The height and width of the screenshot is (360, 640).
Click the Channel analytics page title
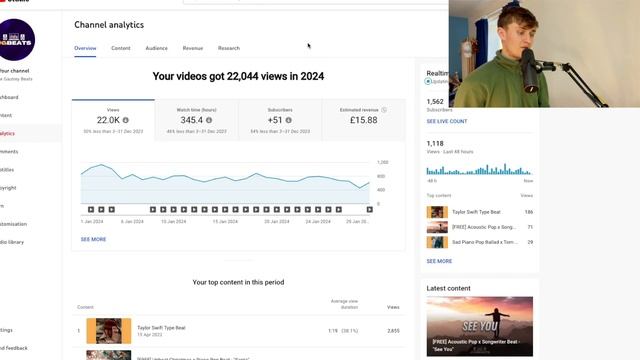(109, 25)
